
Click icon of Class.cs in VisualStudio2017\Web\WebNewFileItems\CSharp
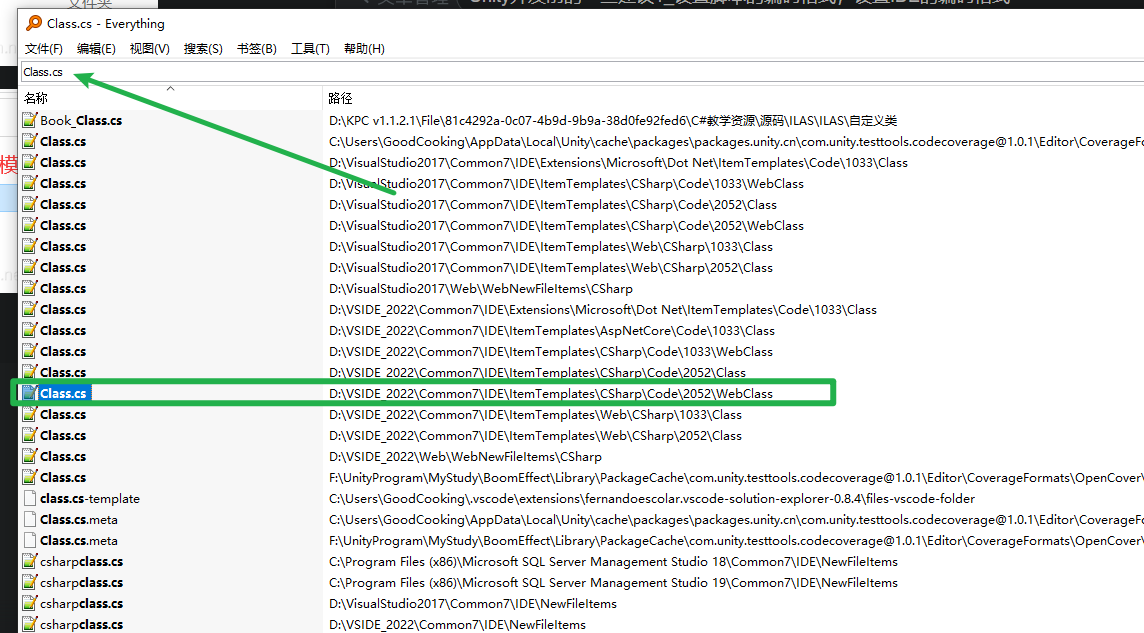(30, 289)
